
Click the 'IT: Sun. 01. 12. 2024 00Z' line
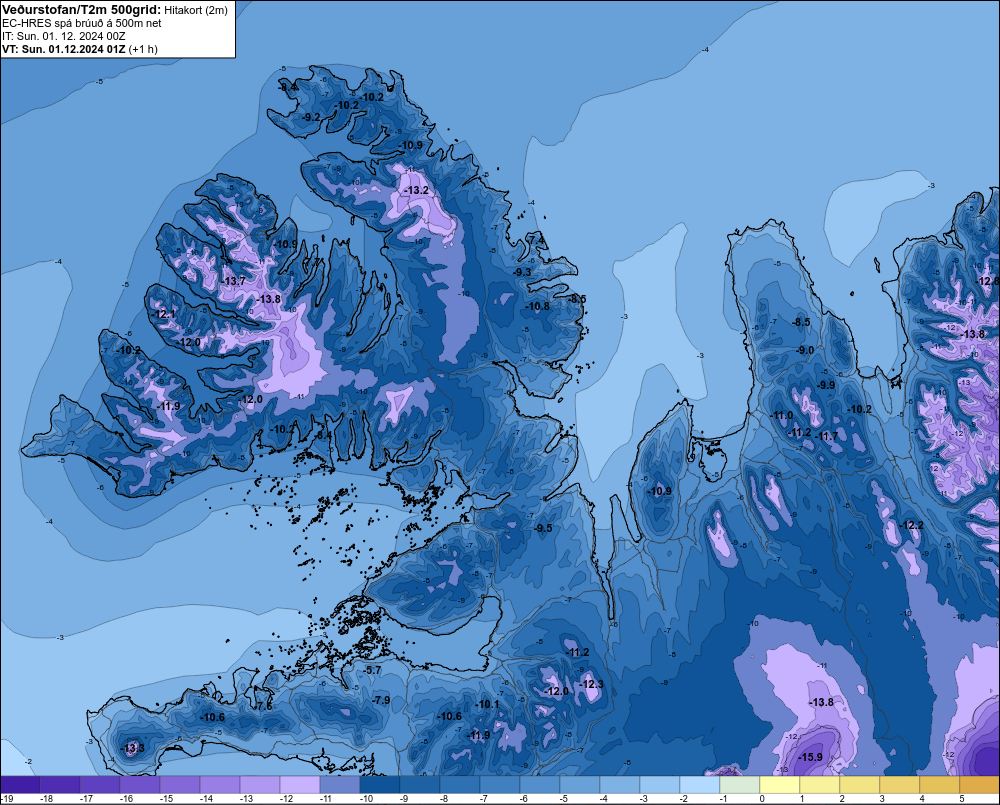64,36
